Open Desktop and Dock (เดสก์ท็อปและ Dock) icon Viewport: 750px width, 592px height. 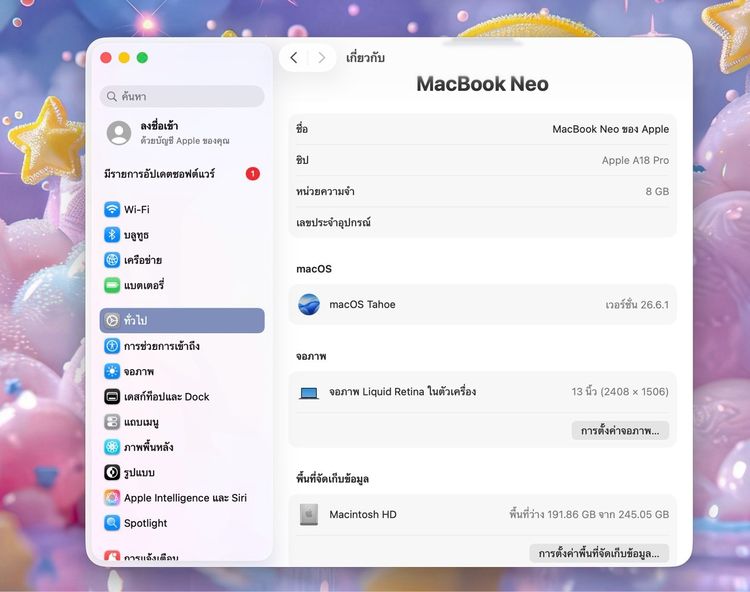112,396
